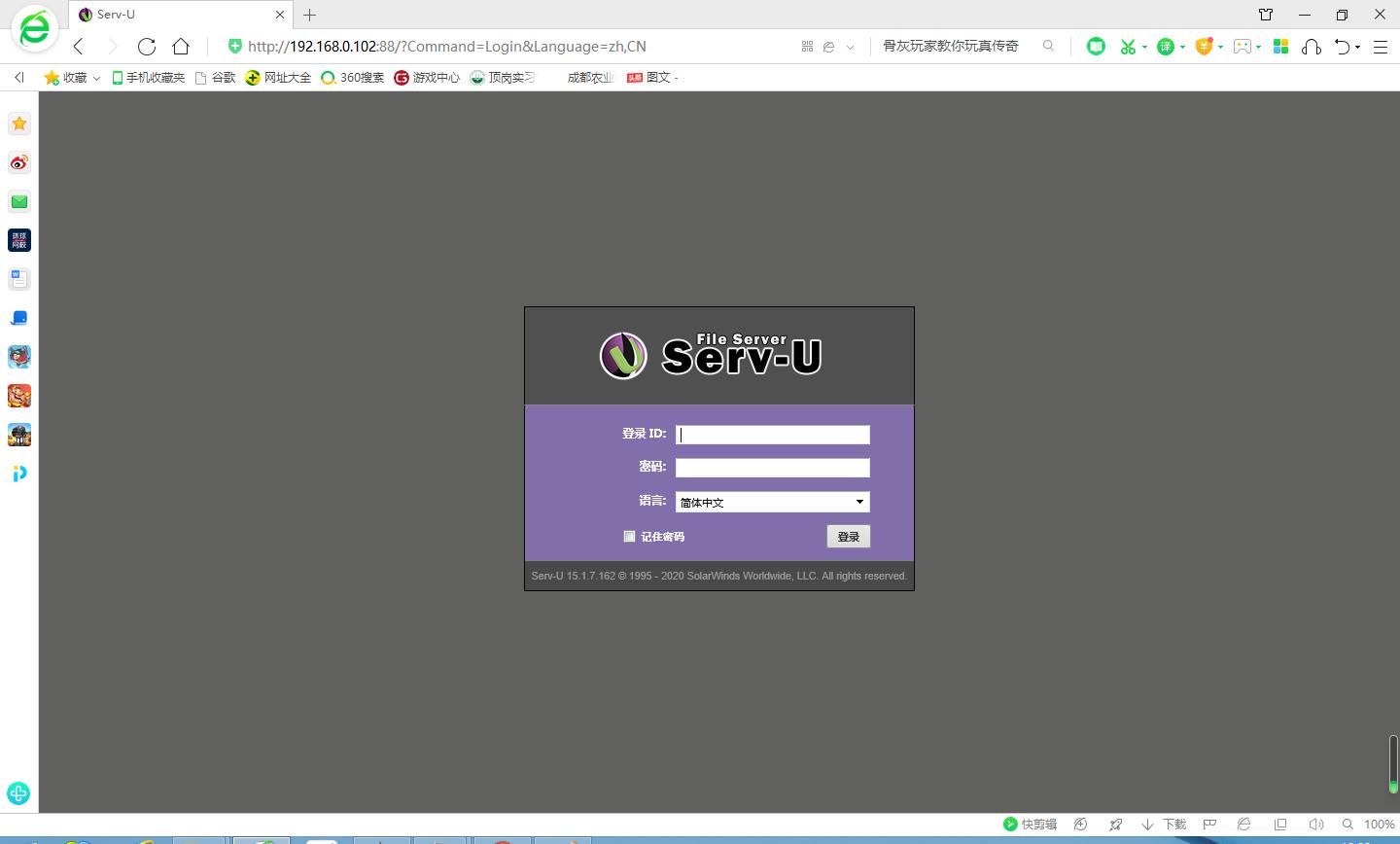Viewport: 1400px width, 844px height.
Task: Click the teal add-apps icon at sidebar bottom
Action: point(18,793)
